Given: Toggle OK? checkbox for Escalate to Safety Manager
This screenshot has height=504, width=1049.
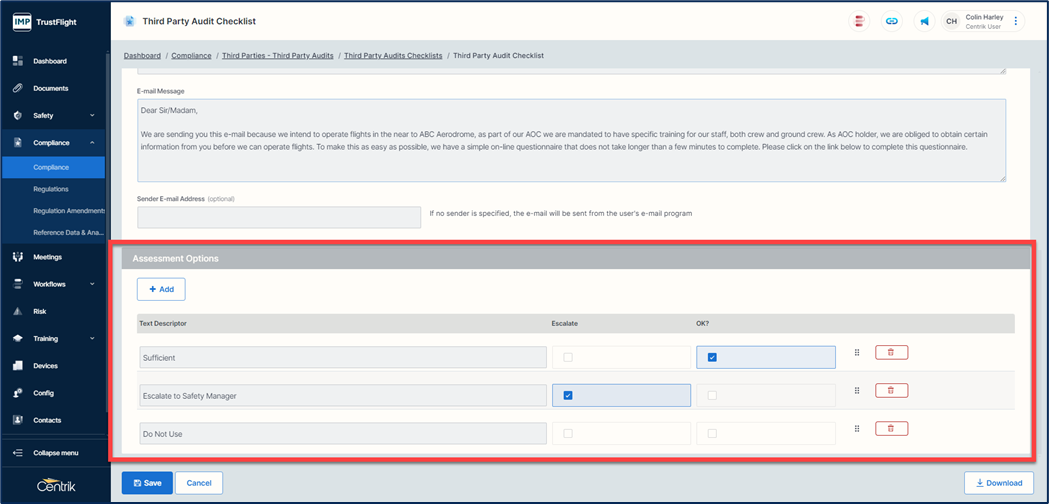Looking at the screenshot, I should [x=712, y=396].
